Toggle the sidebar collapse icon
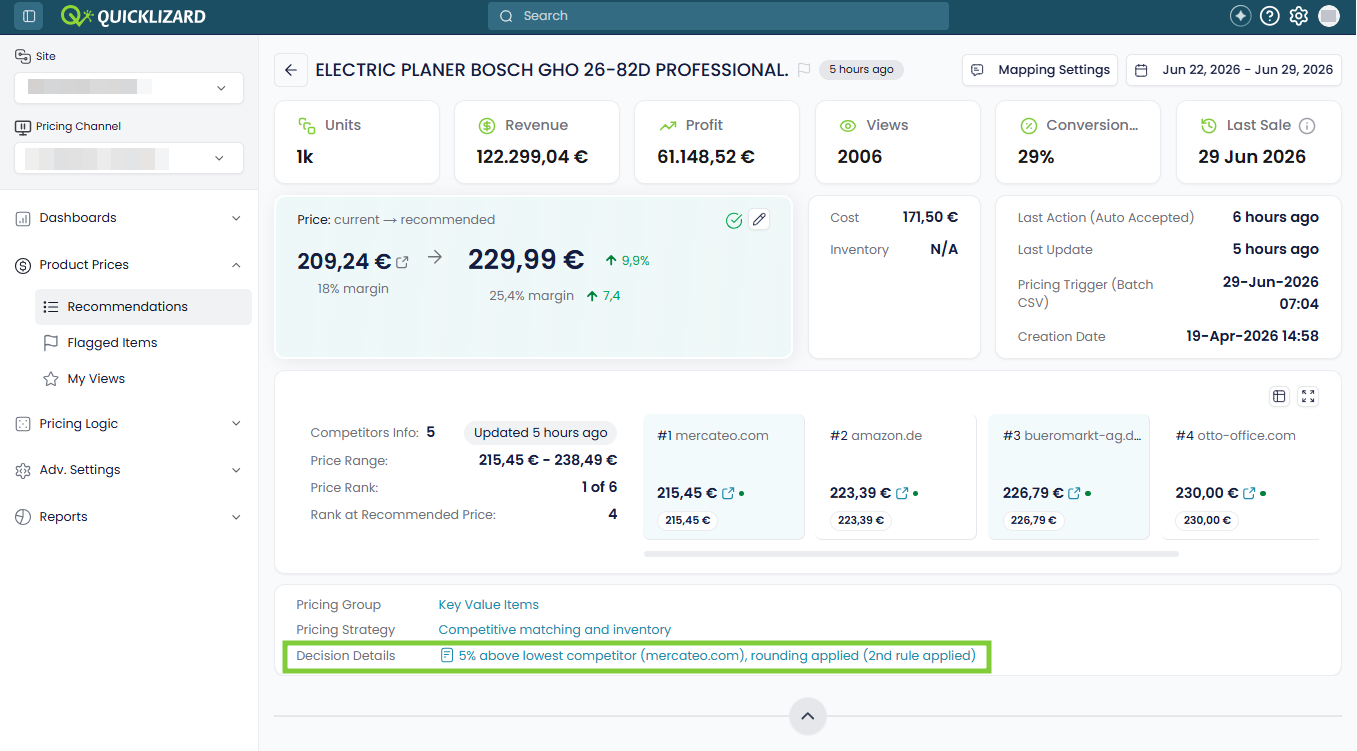 (29, 16)
